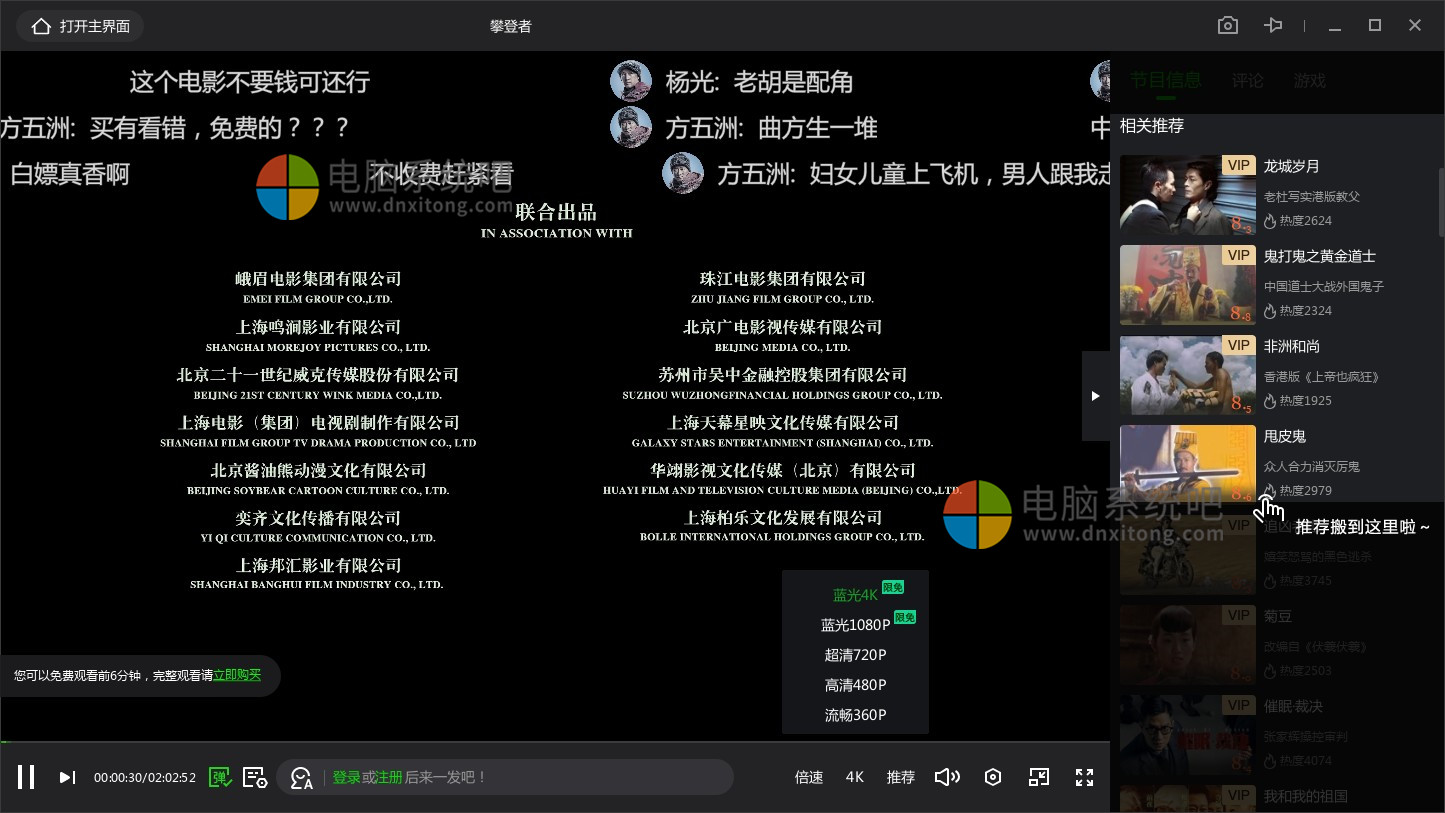Skip to the next video
This screenshot has width=1445, height=813.
(67, 777)
